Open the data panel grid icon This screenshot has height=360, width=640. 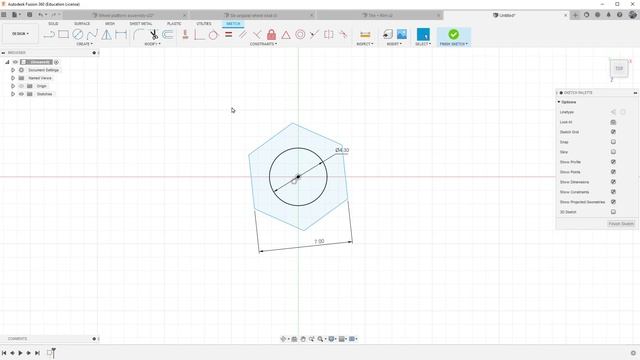4,15
